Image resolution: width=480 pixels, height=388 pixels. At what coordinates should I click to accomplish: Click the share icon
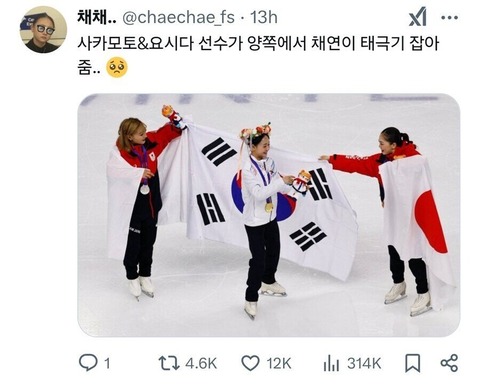click(449, 363)
